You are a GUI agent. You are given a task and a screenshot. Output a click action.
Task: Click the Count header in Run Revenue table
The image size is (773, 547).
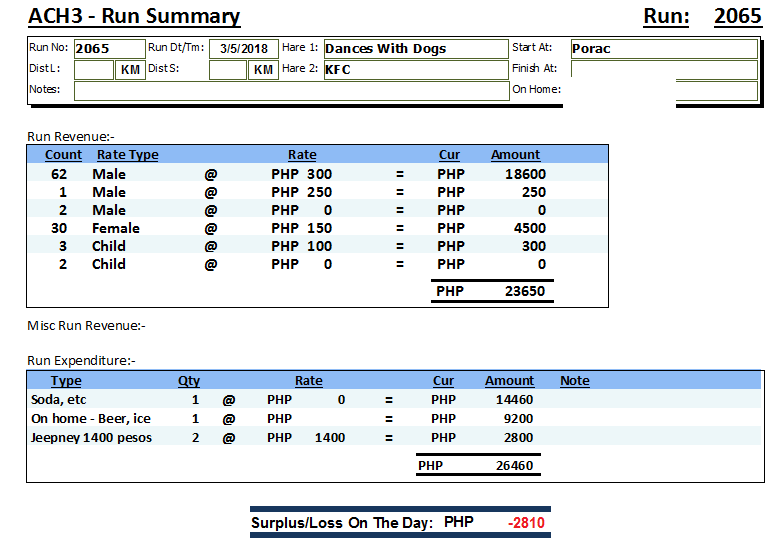click(x=64, y=155)
